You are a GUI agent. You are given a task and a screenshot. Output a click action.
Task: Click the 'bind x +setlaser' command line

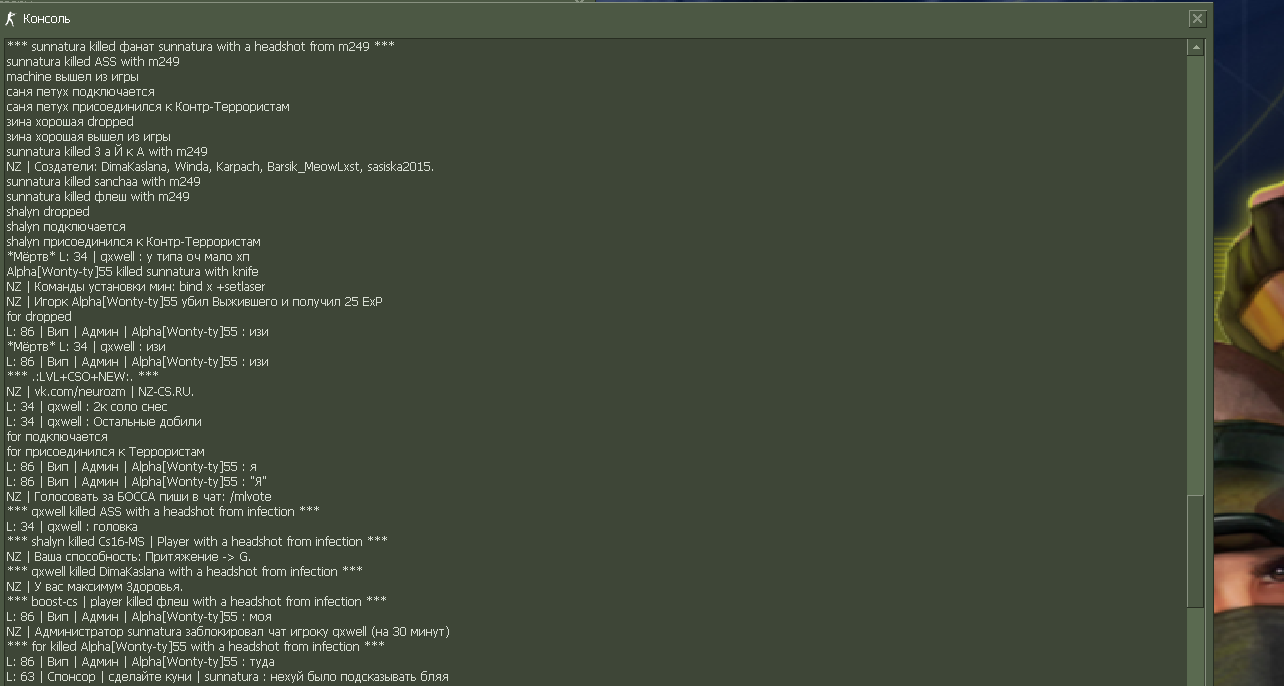tap(135, 287)
